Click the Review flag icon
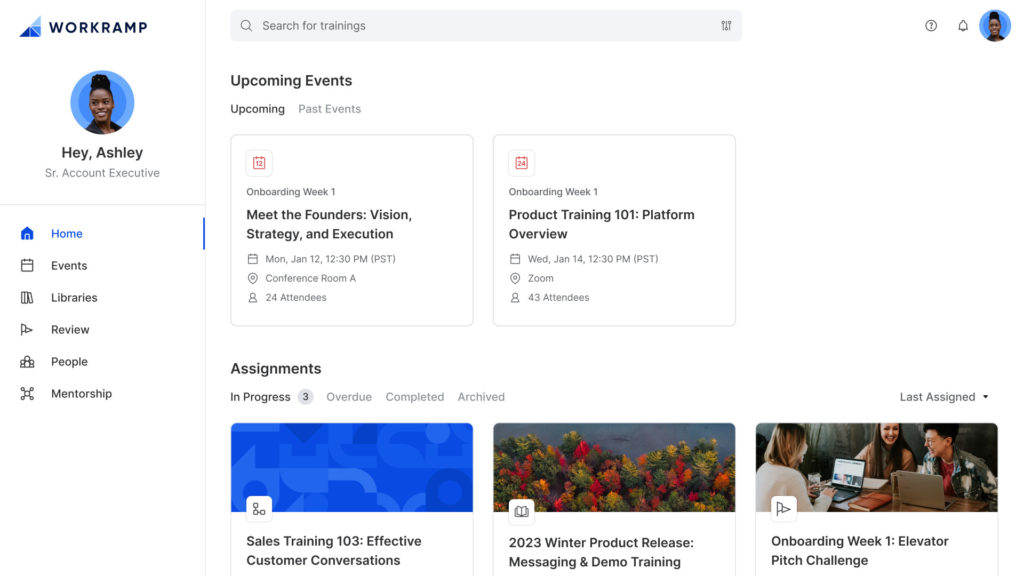The image size is (1024, 576). (27, 329)
